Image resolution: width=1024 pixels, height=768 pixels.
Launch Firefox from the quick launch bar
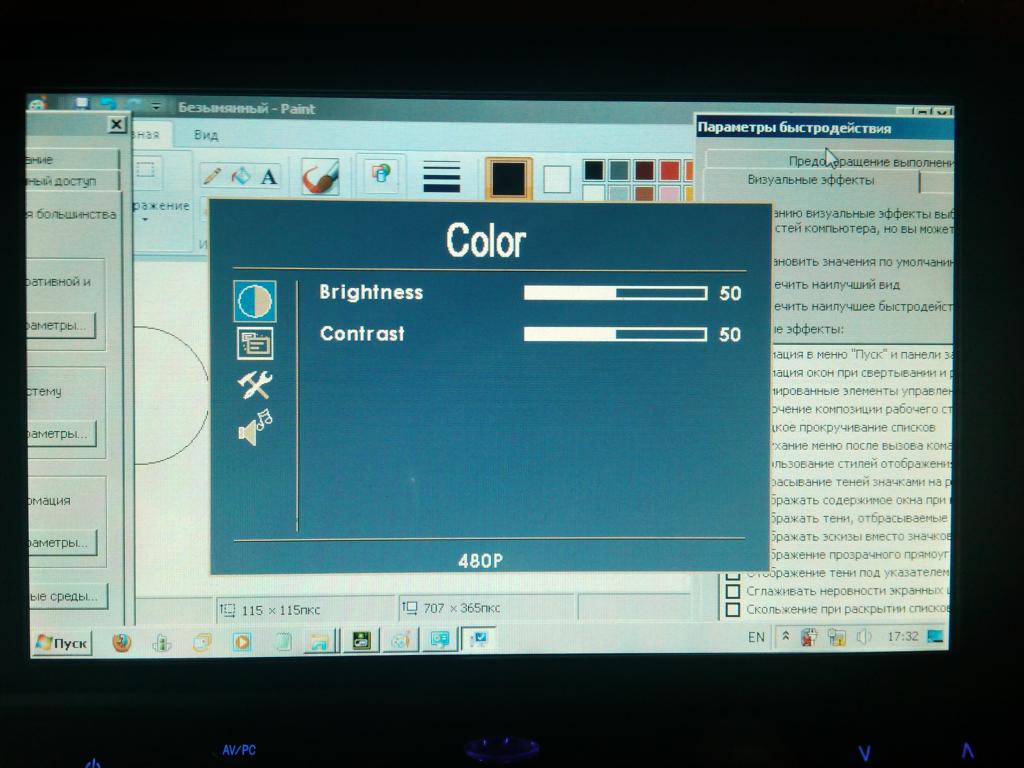pos(122,642)
